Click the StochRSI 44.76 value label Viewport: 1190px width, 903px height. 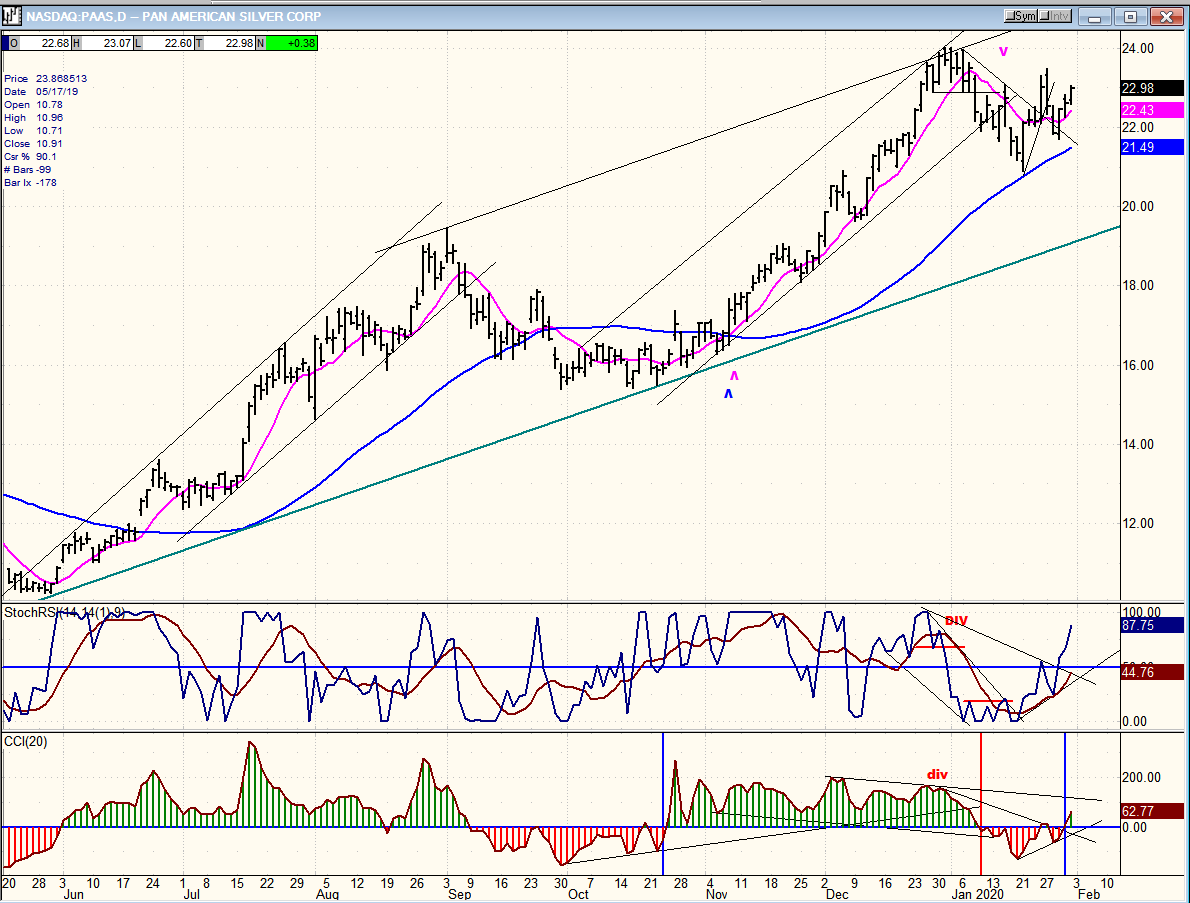coord(1151,672)
